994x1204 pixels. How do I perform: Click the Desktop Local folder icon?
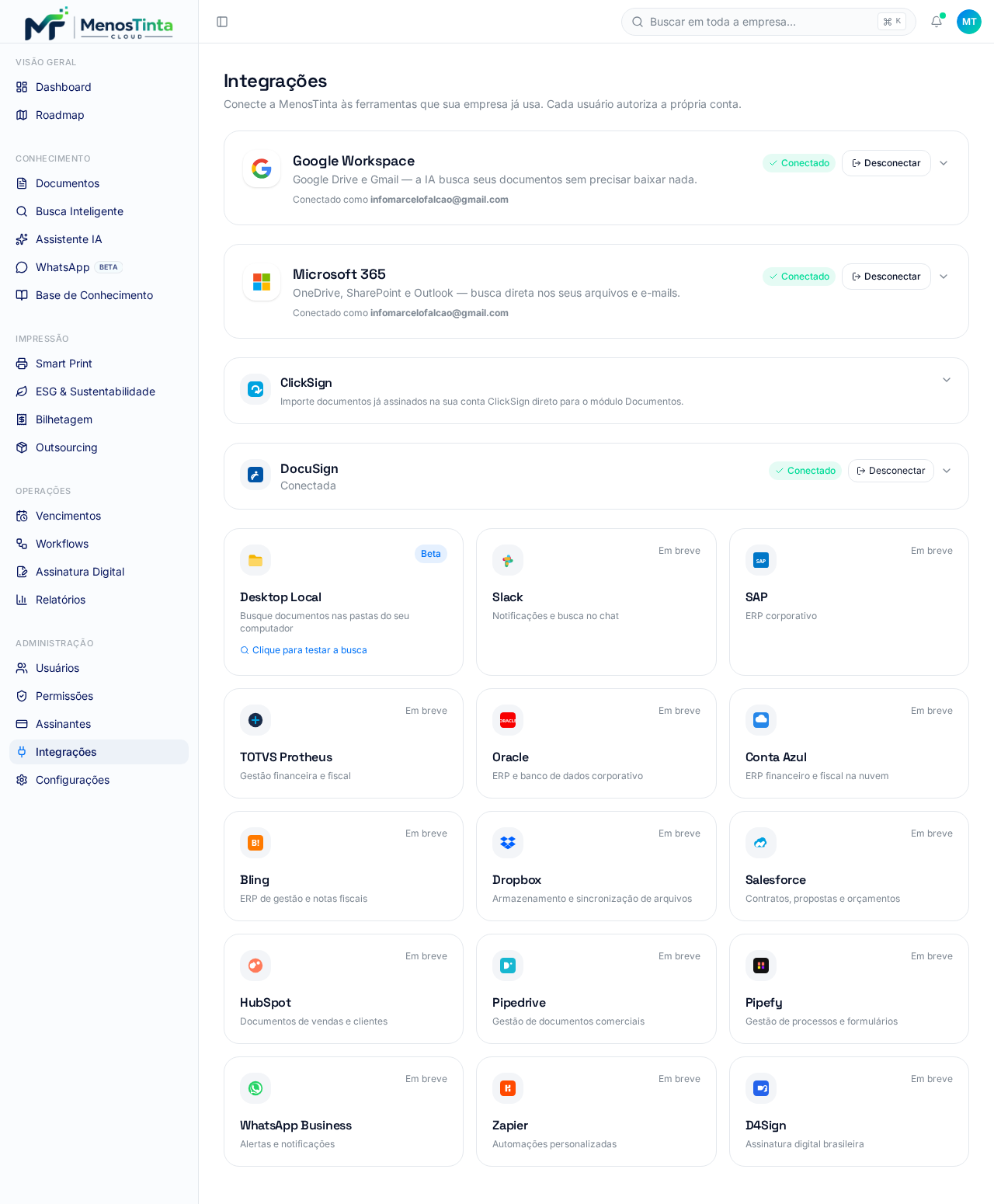(255, 560)
